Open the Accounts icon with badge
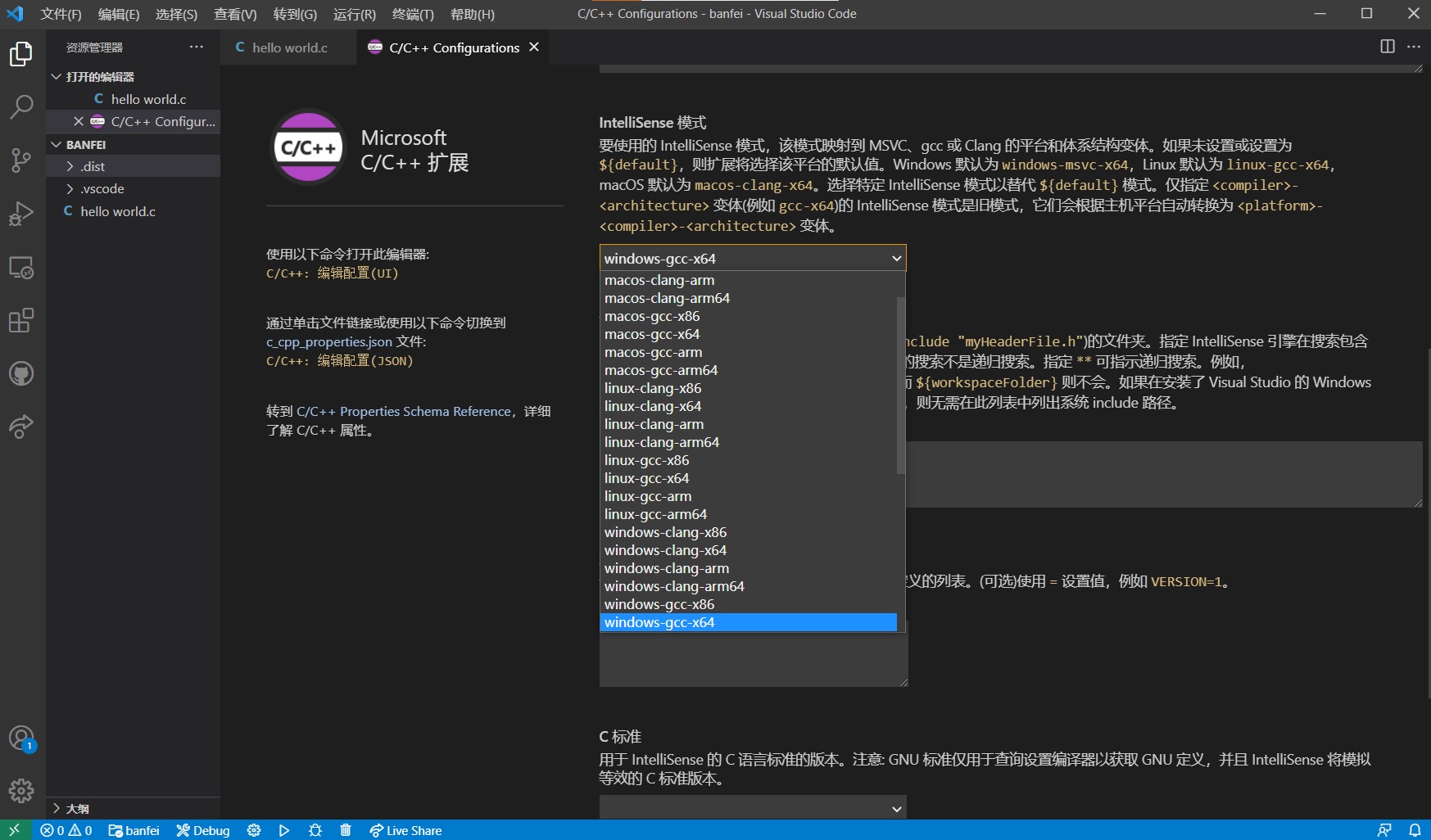Image resolution: width=1431 pixels, height=840 pixels. (21, 738)
